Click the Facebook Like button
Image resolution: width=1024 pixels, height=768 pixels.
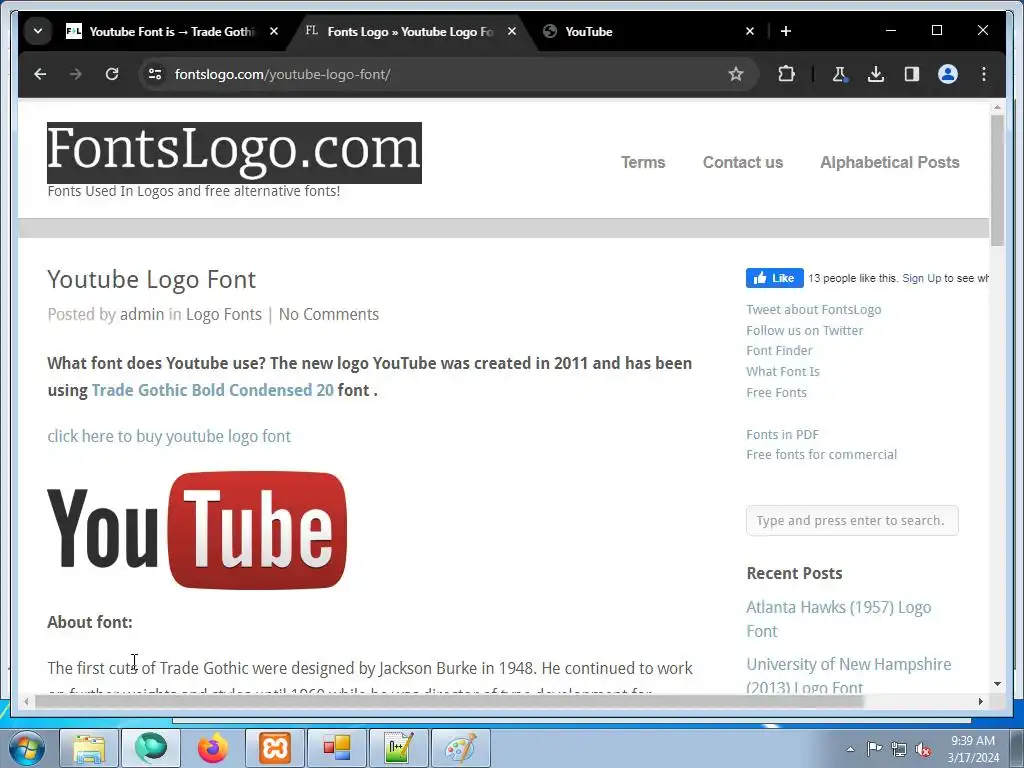(775, 278)
